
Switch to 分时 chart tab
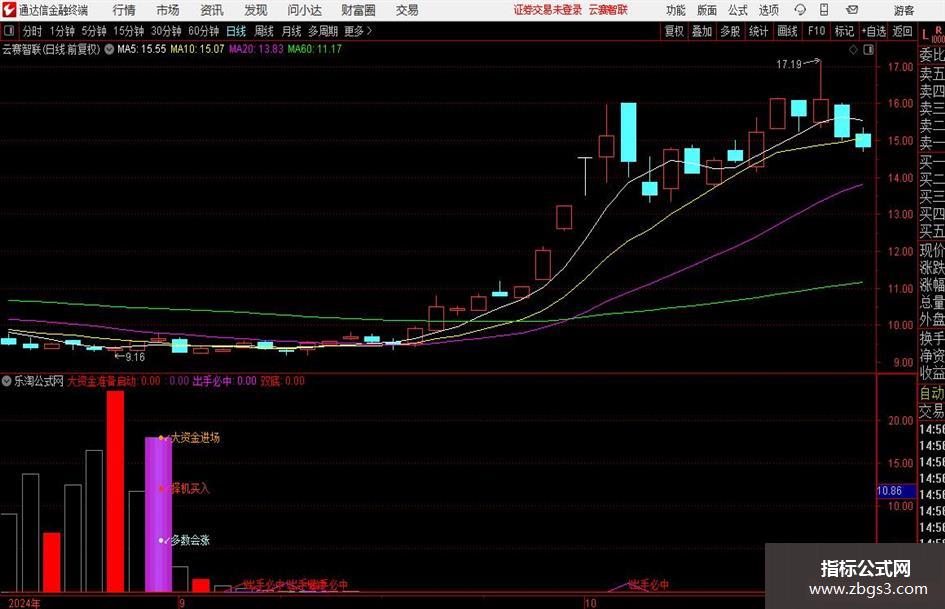point(32,31)
